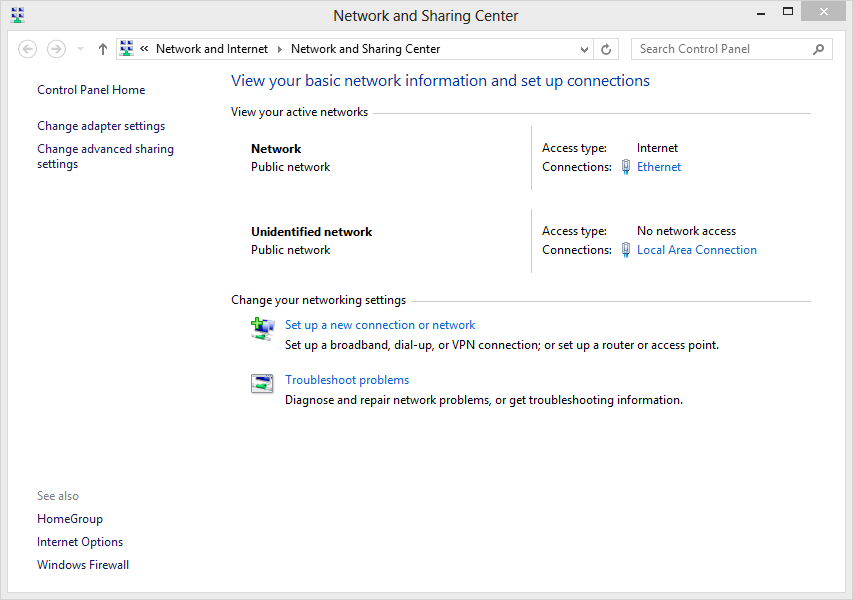Click the Ethernet adapter icon
The width and height of the screenshot is (853, 600).
click(x=626, y=166)
